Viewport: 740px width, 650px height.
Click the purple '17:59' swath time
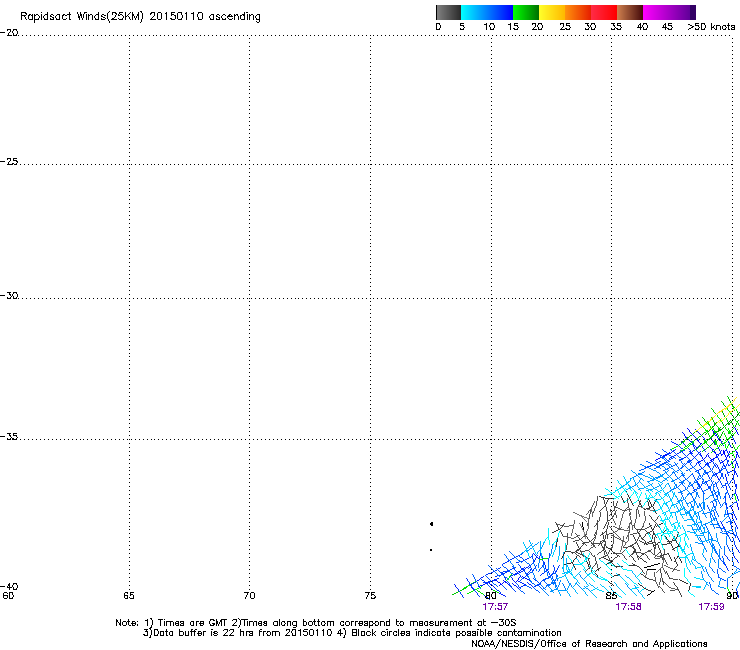(711, 607)
